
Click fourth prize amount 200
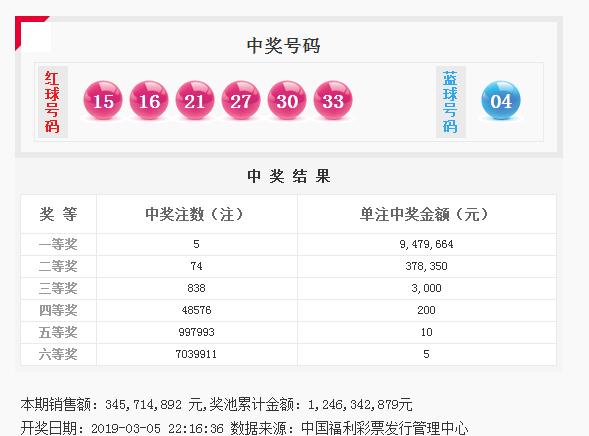click(426, 310)
